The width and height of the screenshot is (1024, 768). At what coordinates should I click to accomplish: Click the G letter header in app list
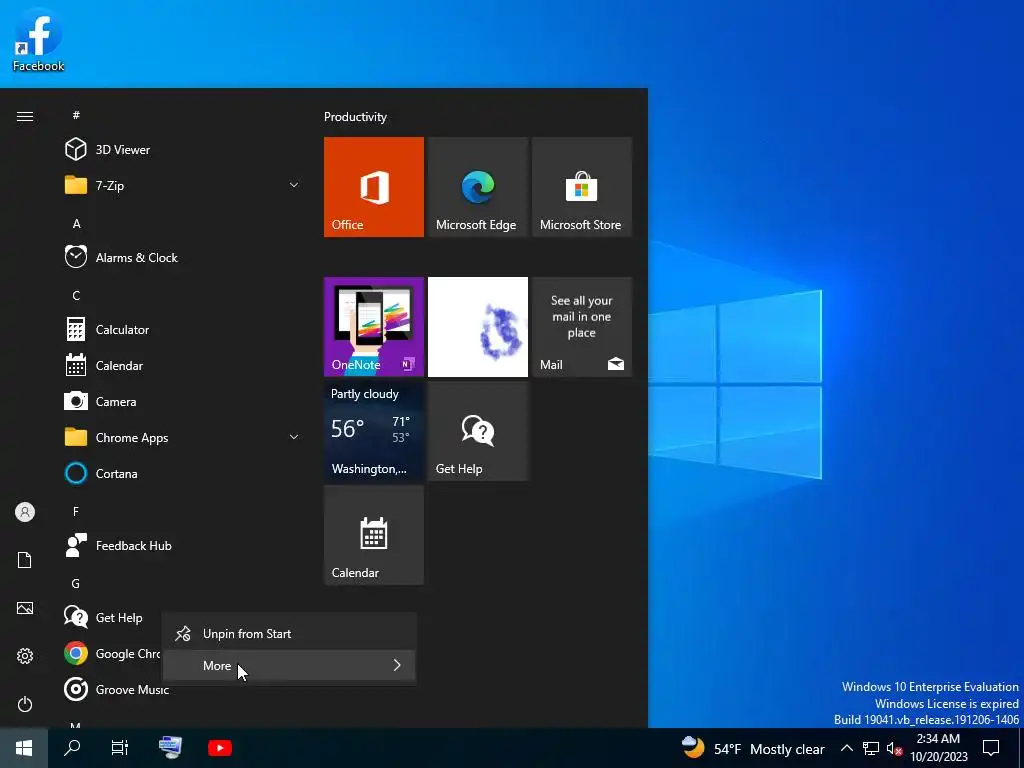(76, 583)
